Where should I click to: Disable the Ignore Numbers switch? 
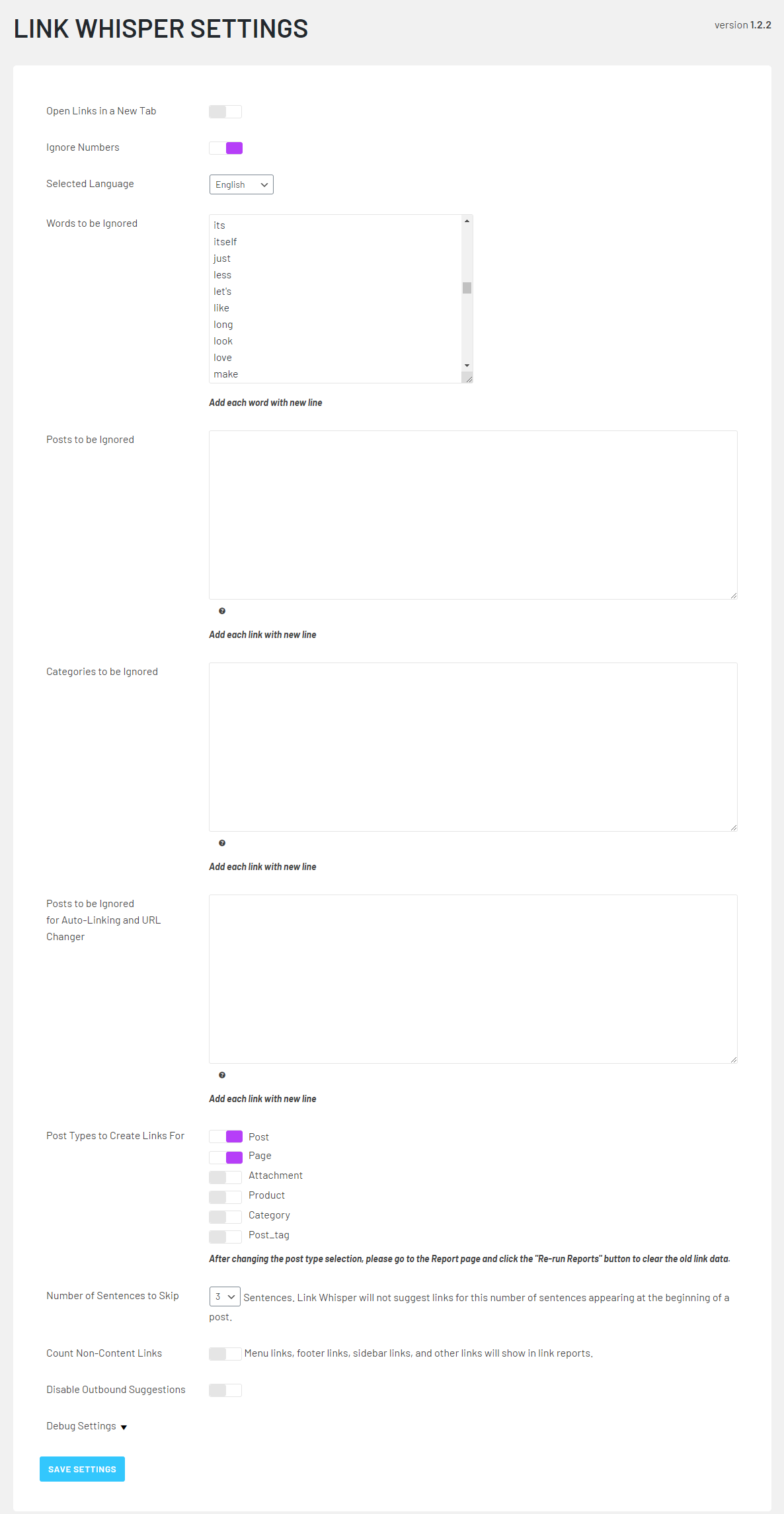(x=225, y=148)
